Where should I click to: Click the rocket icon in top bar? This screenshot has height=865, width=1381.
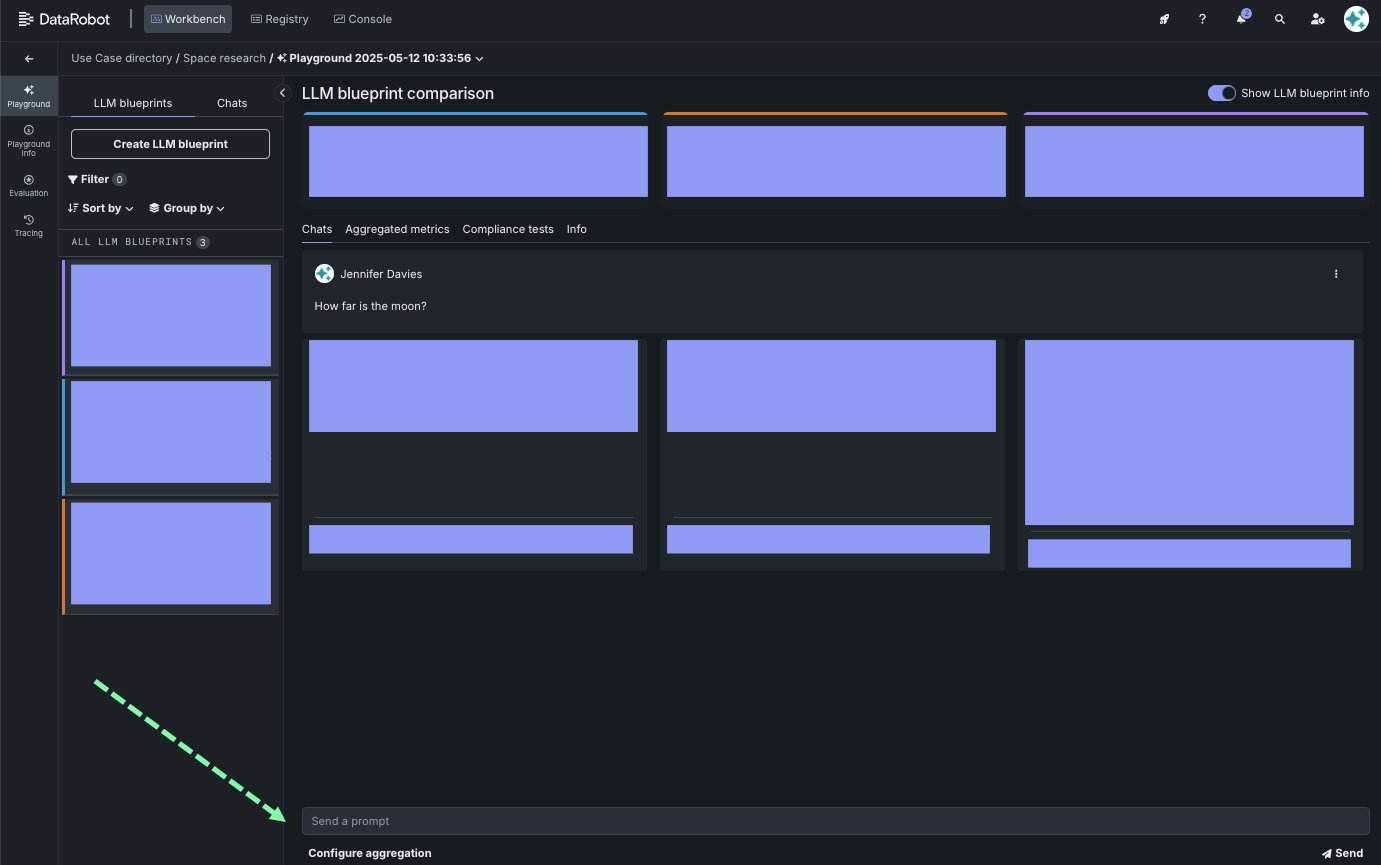pyautogui.click(x=1164, y=19)
